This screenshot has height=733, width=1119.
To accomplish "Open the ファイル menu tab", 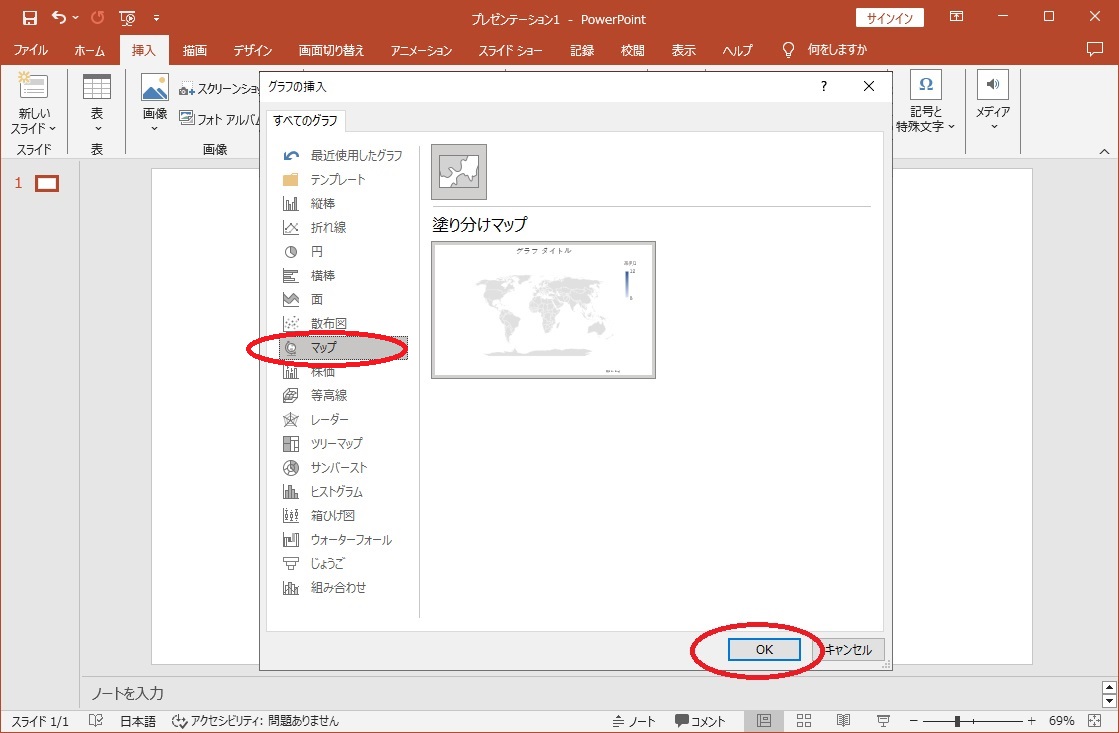I will click(x=31, y=50).
